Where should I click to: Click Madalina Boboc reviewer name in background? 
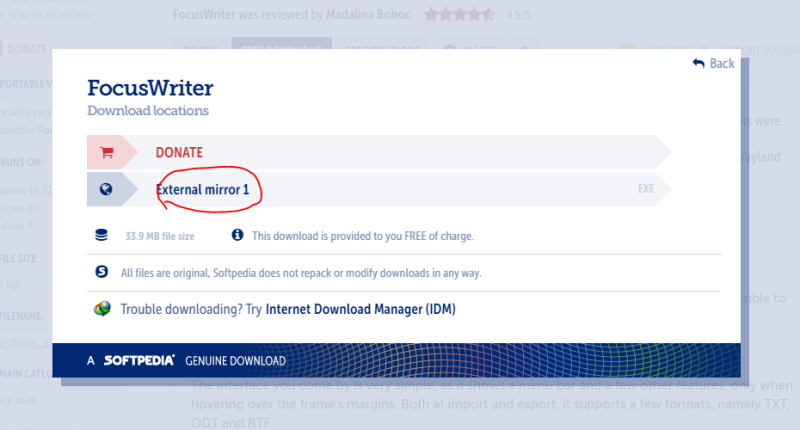coord(368,14)
